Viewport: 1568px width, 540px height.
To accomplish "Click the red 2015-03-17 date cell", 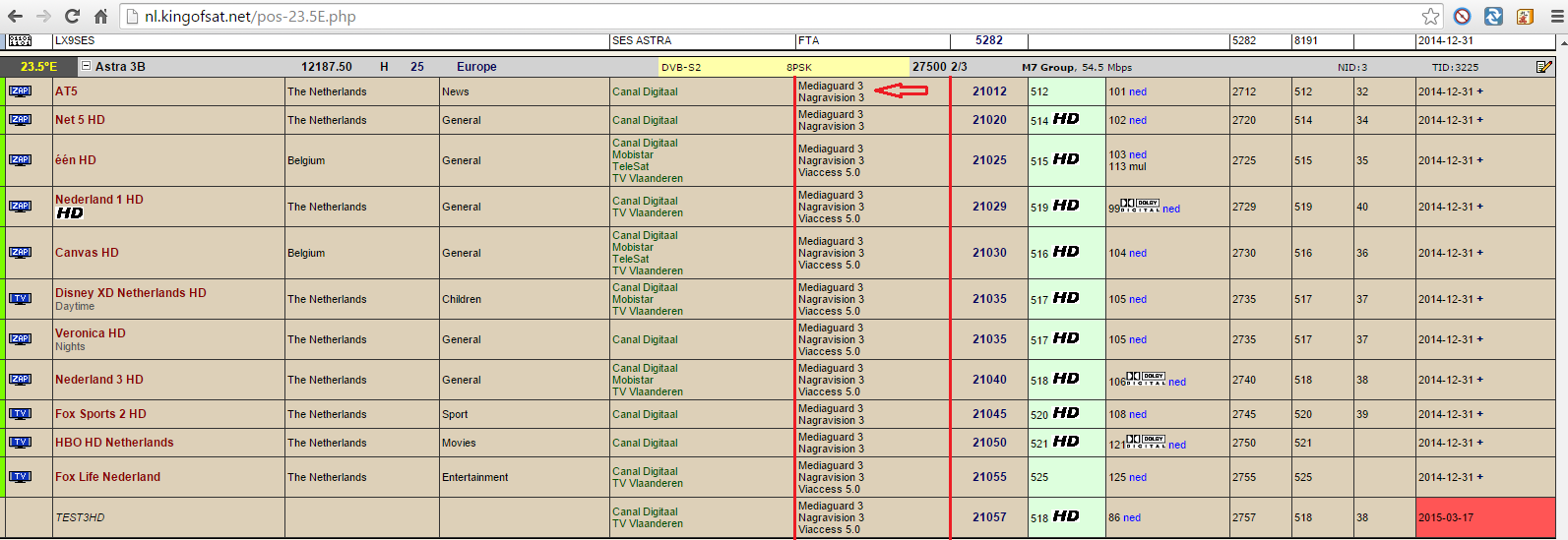I will (x=1485, y=517).
